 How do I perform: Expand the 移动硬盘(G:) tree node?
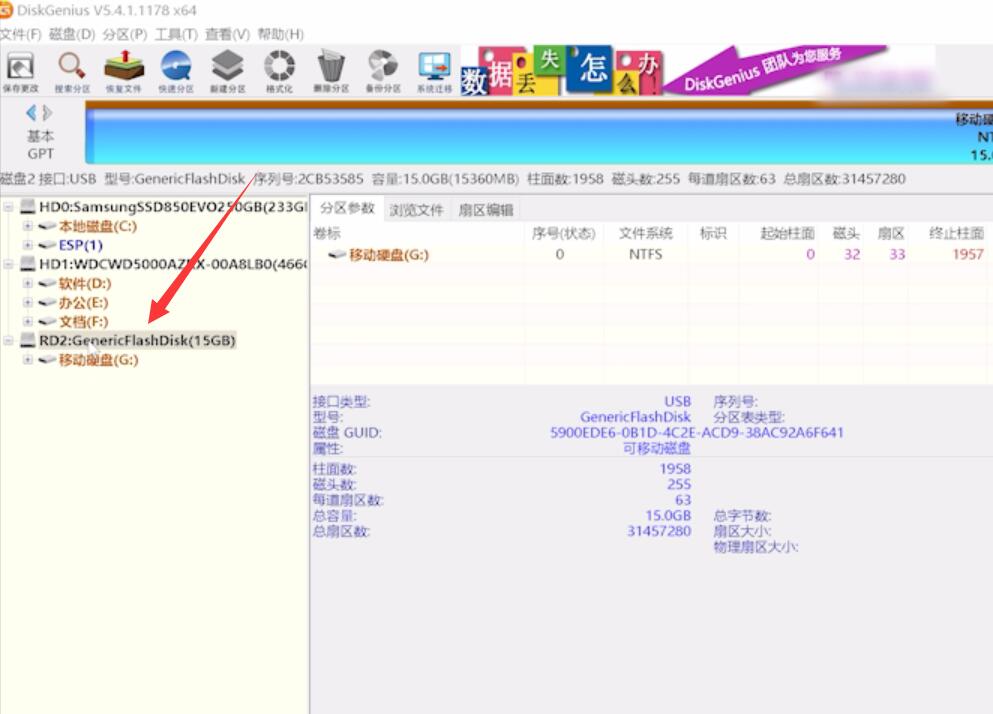click(x=27, y=359)
